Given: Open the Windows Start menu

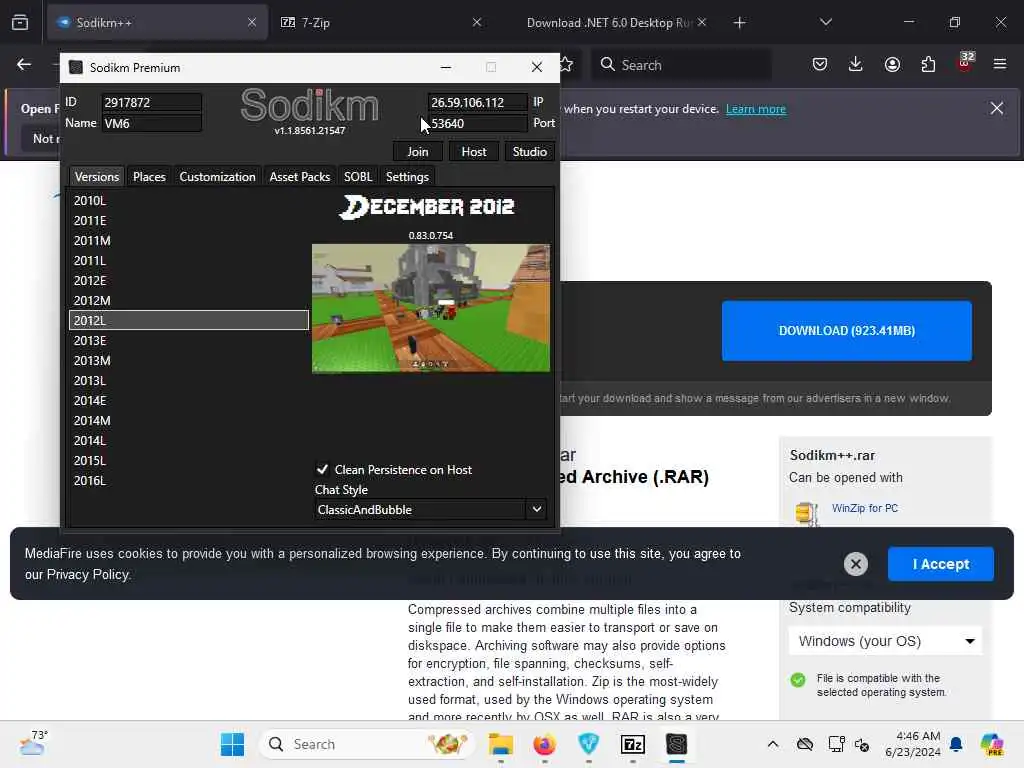Looking at the screenshot, I should tap(232, 744).
